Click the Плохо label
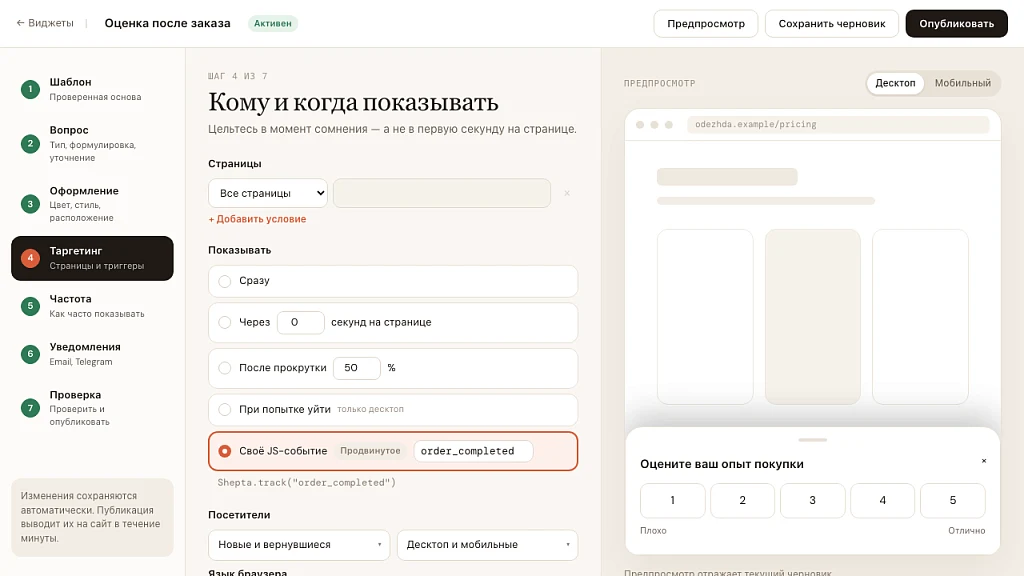Viewport: 1024px width, 576px height. [x=653, y=530]
